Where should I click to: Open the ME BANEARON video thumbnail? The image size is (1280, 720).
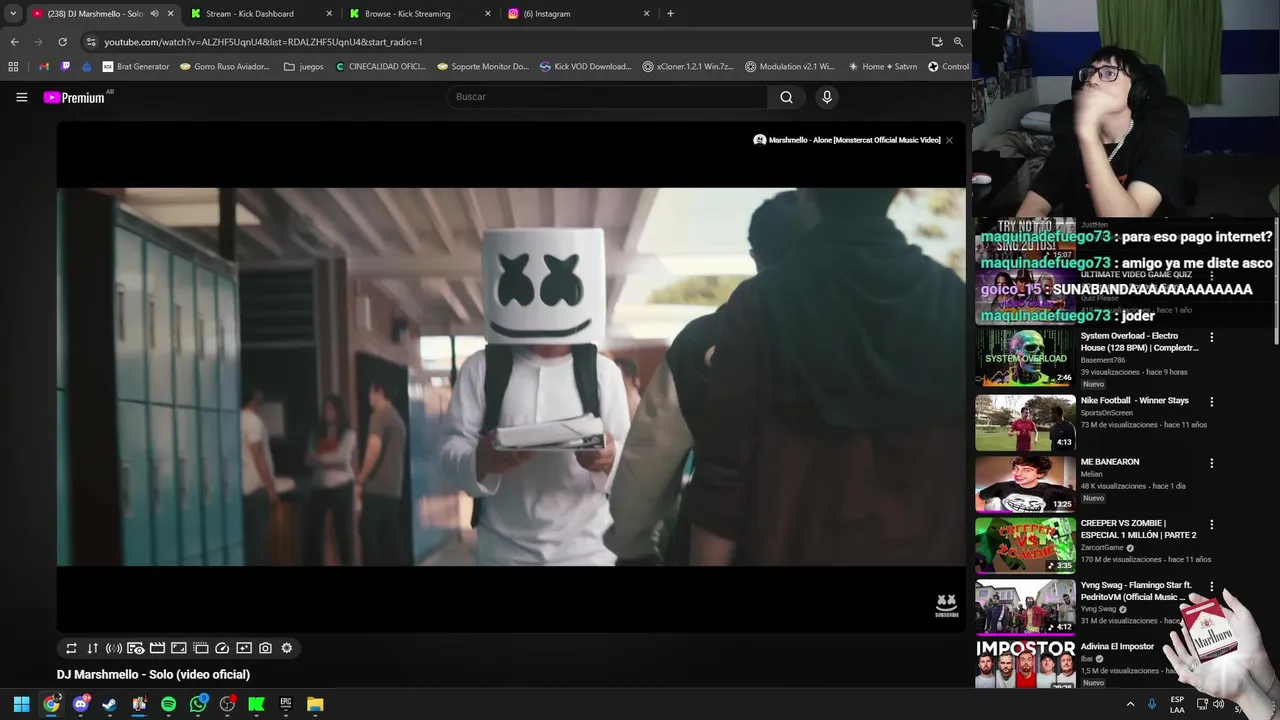click(x=1025, y=484)
